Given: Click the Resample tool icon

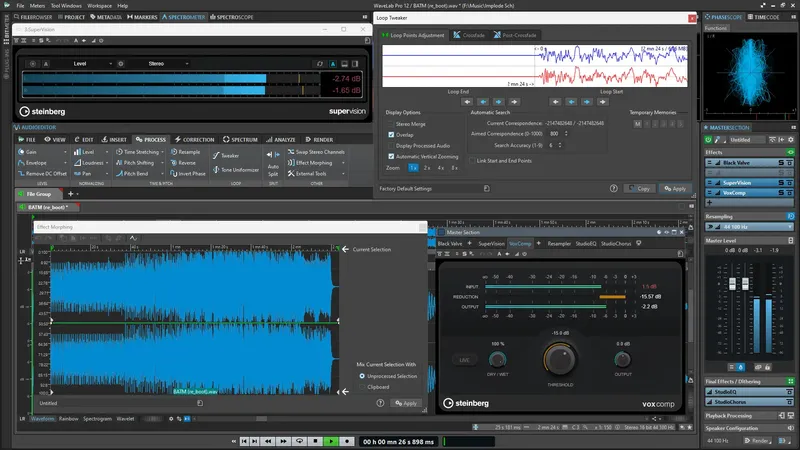Looking at the screenshot, I should tap(174, 151).
